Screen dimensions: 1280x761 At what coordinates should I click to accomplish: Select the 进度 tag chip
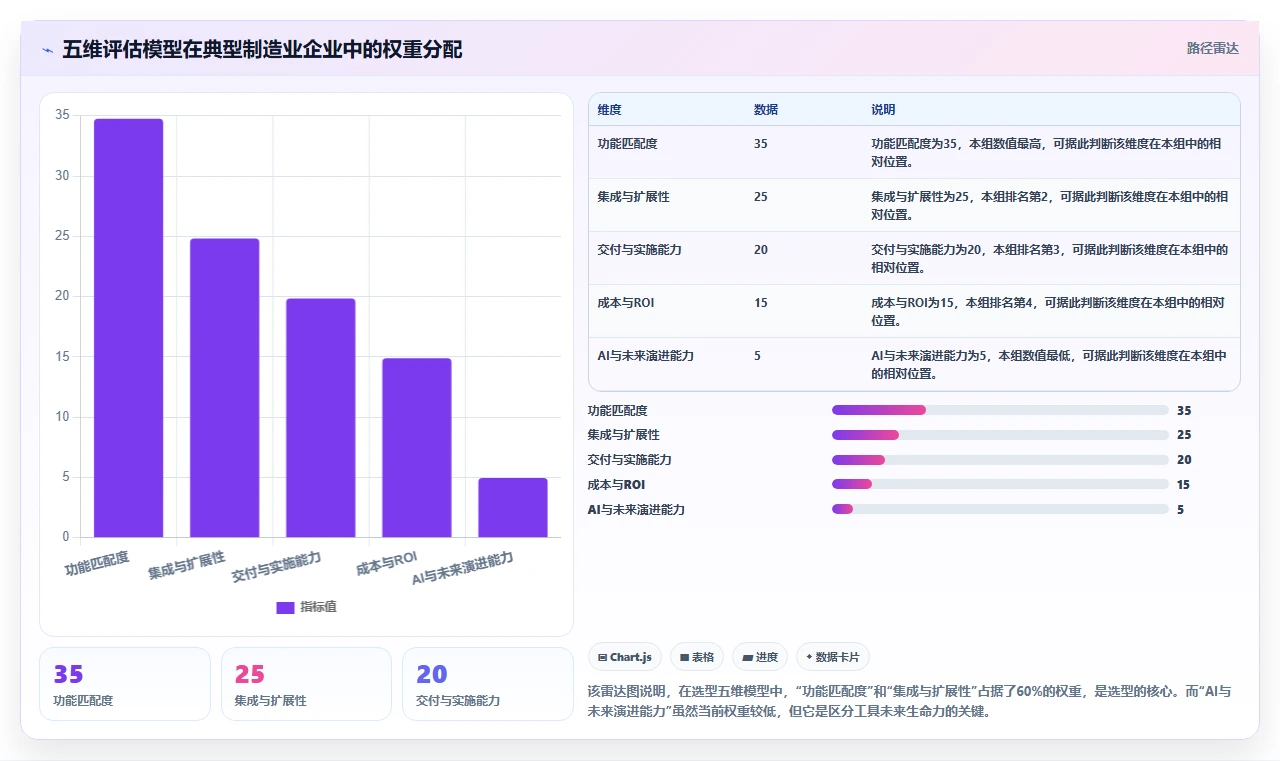pyautogui.click(x=760, y=657)
